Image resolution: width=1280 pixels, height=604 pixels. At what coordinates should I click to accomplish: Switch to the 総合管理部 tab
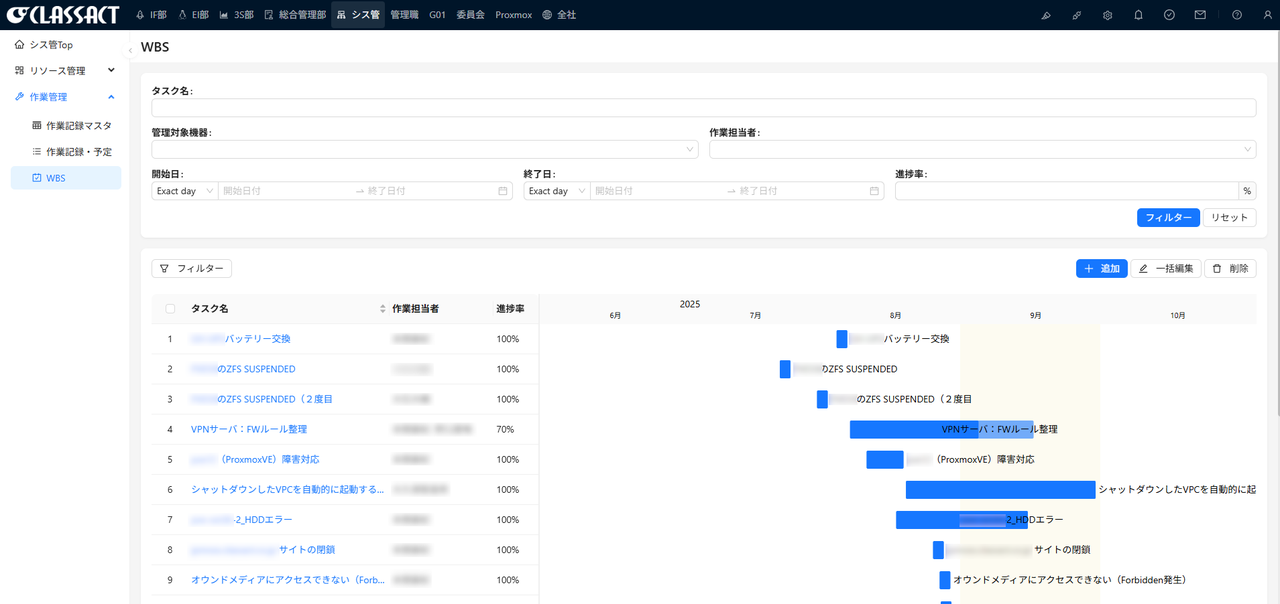(x=295, y=15)
